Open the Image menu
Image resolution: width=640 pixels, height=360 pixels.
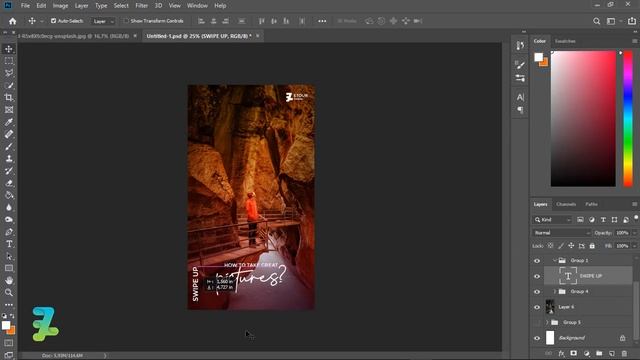[x=60, y=6]
